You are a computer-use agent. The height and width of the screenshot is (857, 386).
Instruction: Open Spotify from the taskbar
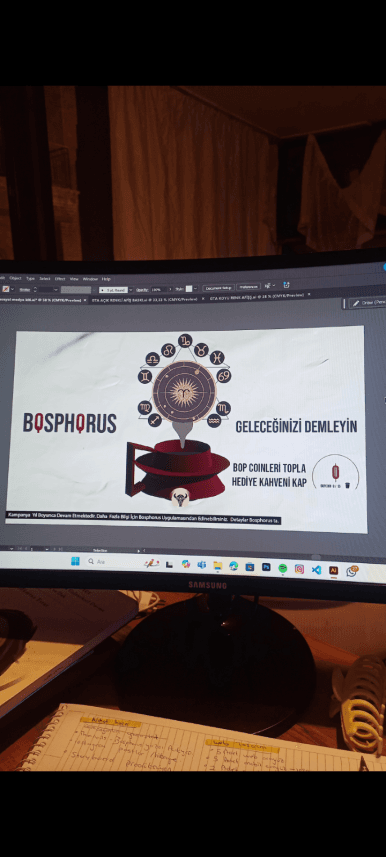282,568
